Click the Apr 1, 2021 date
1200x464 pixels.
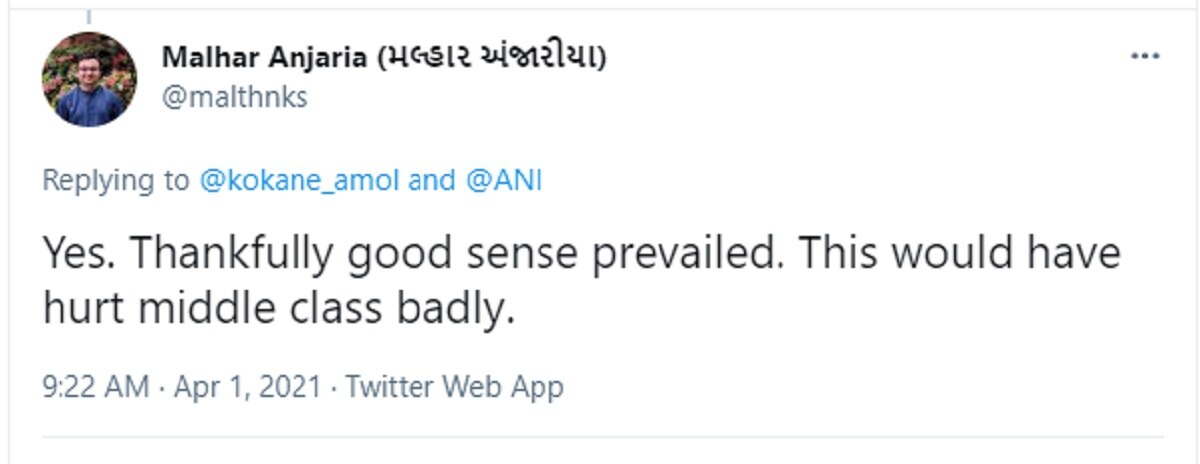(247, 387)
